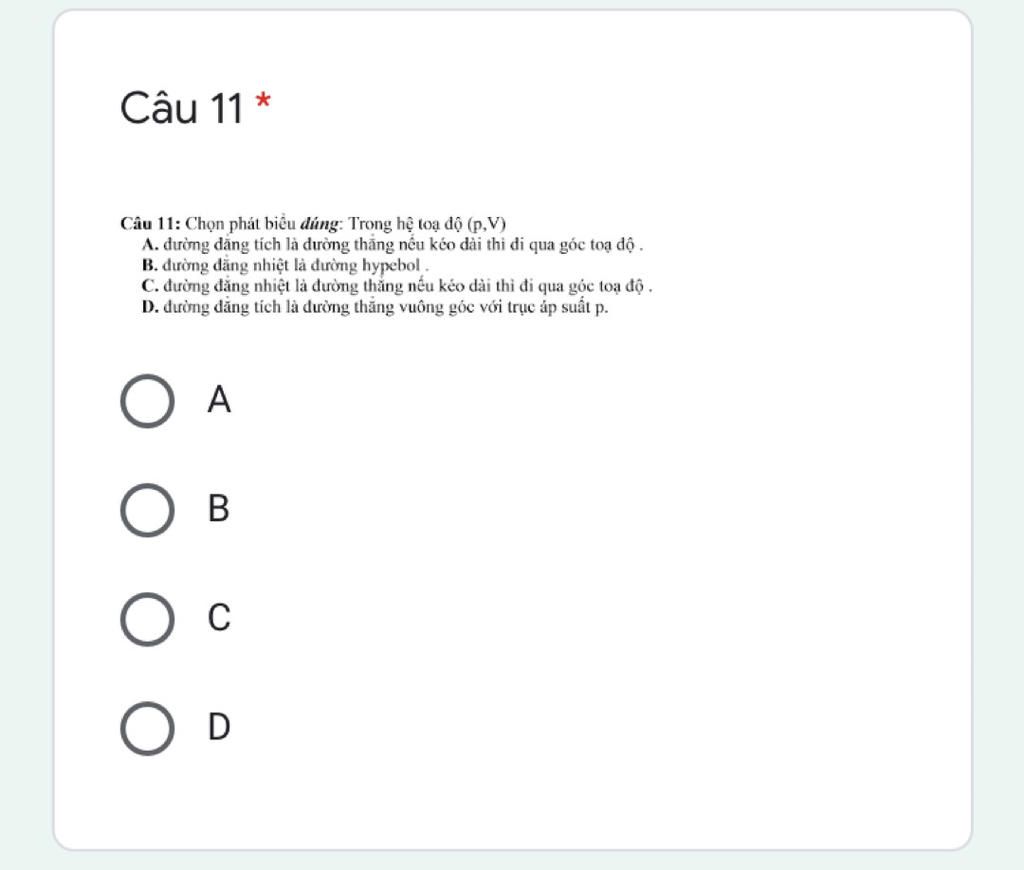The height and width of the screenshot is (870, 1024).
Task: Click the letter D option label
Action: click(219, 726)
